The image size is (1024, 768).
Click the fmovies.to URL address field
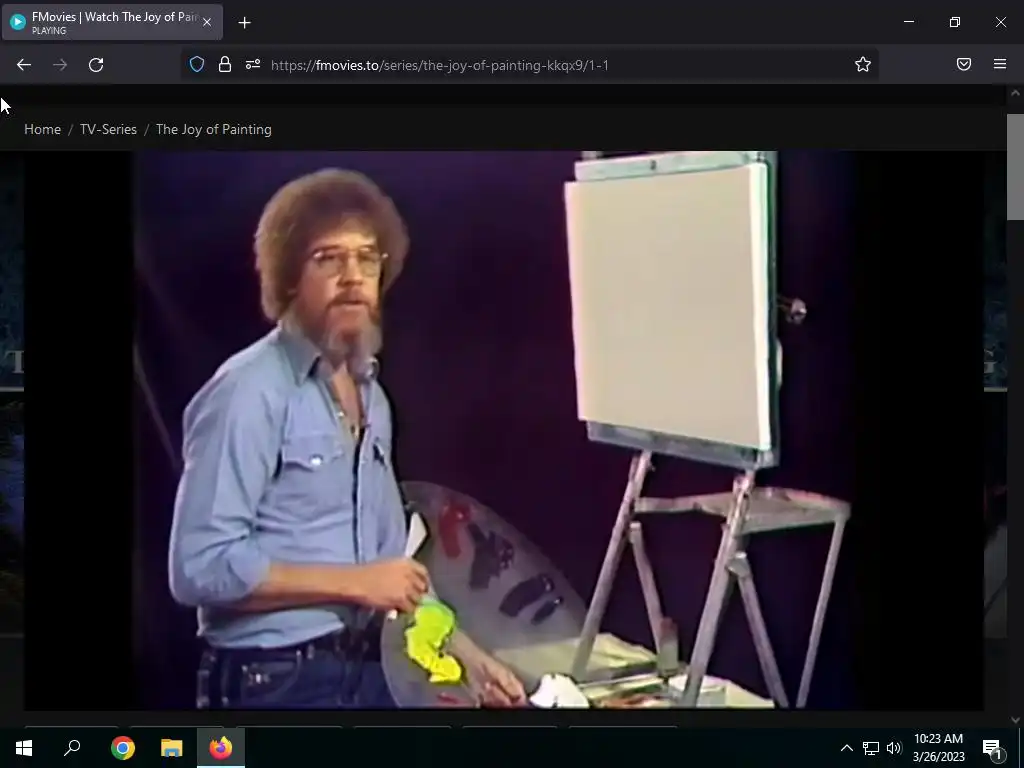click(529, 65)
